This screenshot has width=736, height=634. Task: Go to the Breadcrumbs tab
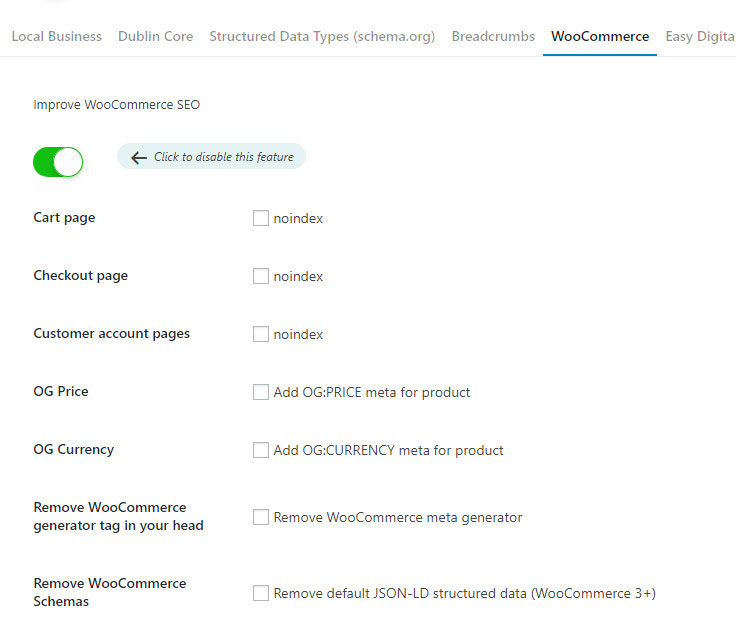click(493, 36)
